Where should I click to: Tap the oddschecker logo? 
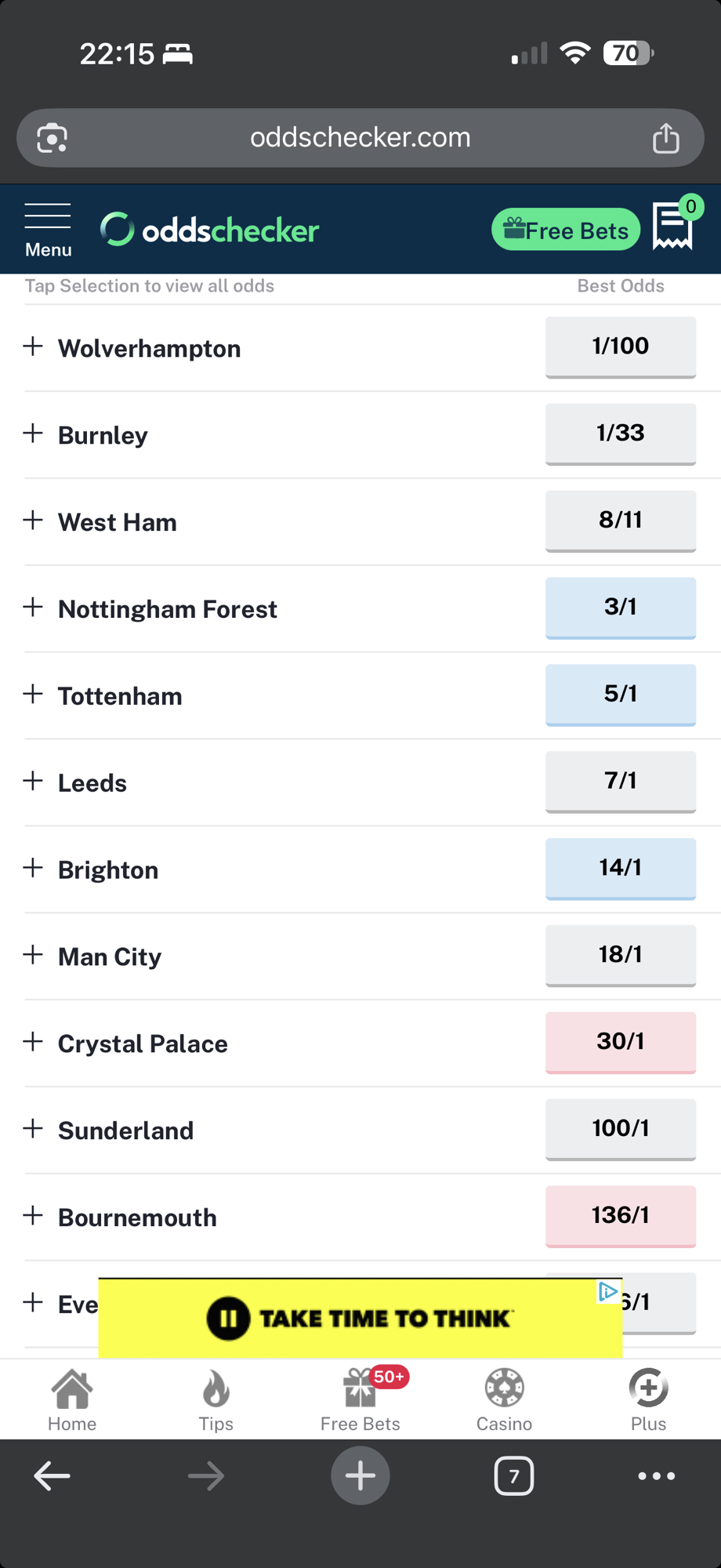[210, 230]
